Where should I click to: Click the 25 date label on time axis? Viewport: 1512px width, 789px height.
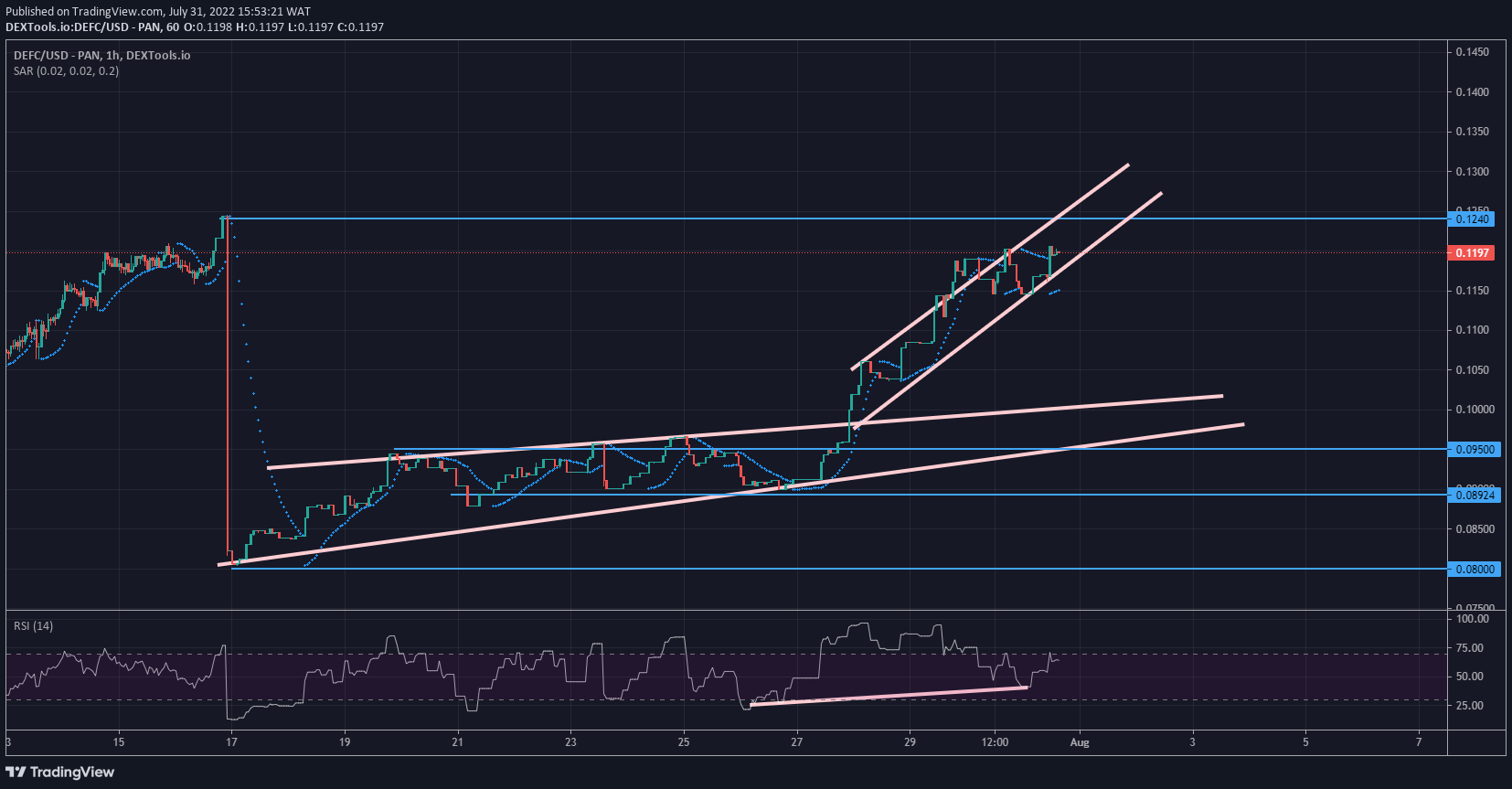point(684,742)
